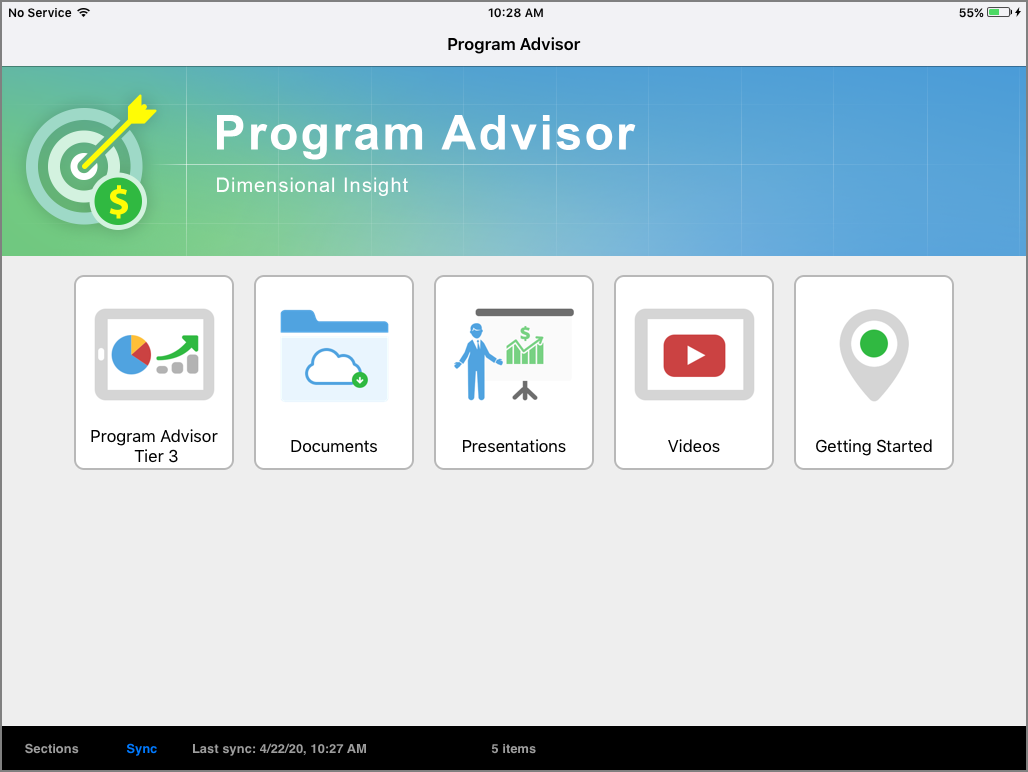Trigger a Sync from the bottom bar

(141, 748)
